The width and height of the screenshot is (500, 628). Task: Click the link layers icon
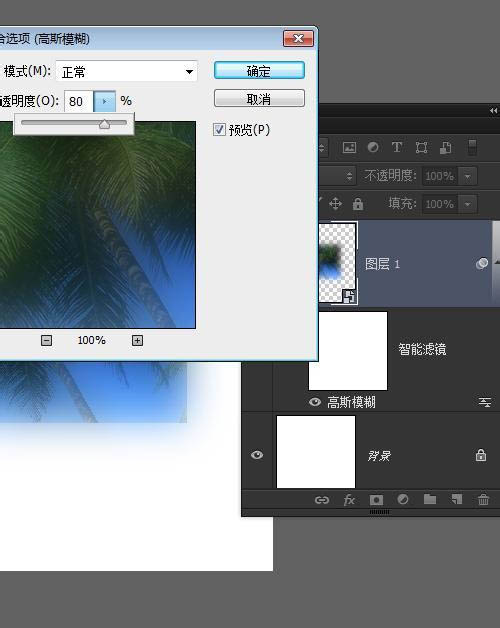click(x=322, y=500)
